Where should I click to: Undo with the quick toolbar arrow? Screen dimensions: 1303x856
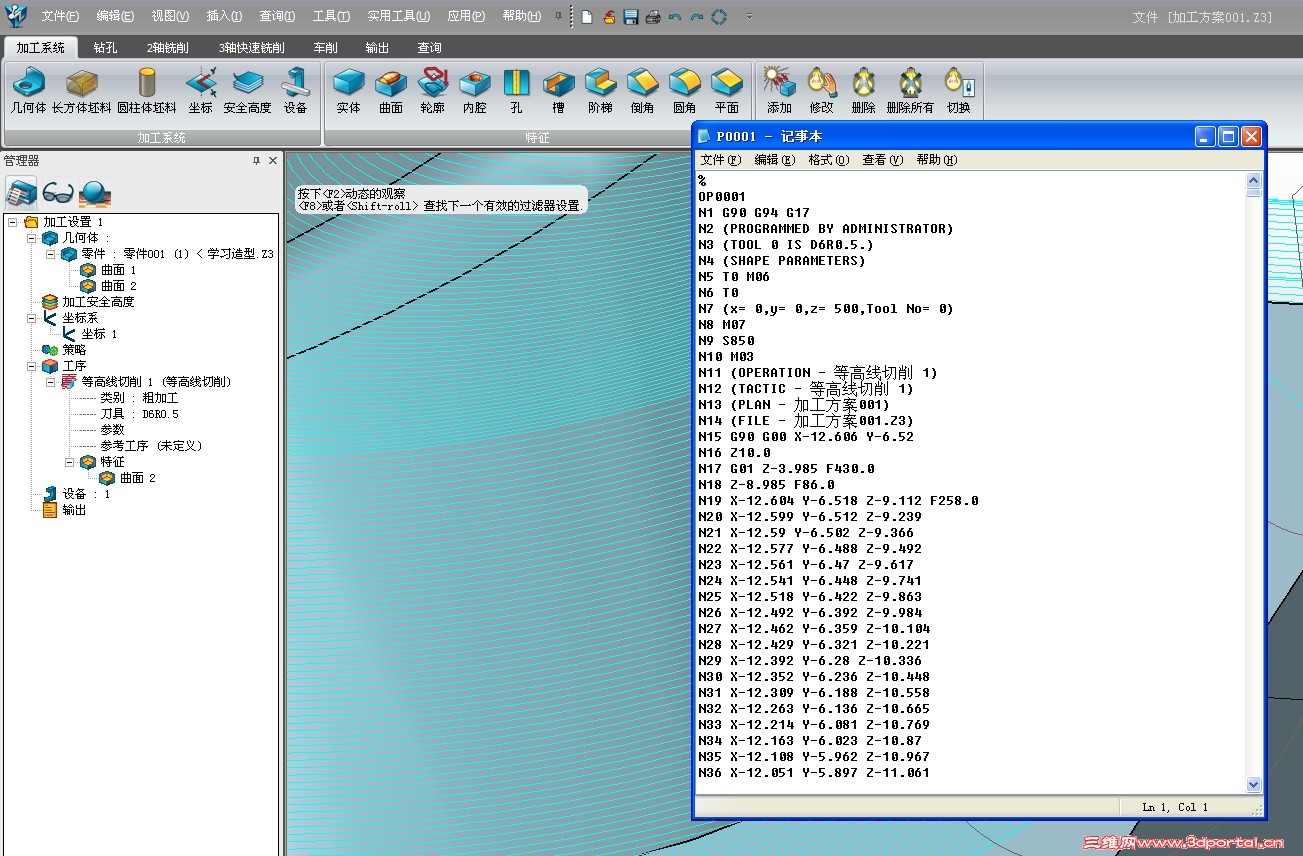(675, 17)
